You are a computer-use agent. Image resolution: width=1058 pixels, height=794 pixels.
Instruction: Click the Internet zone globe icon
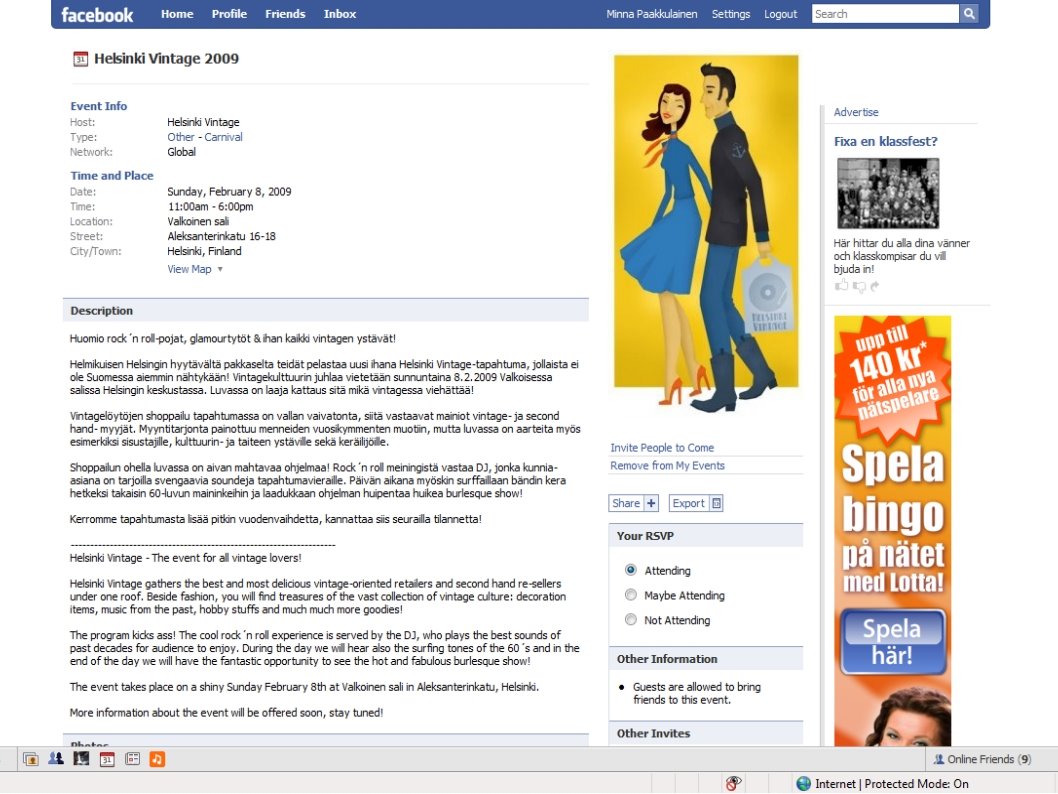coord(804,783)
